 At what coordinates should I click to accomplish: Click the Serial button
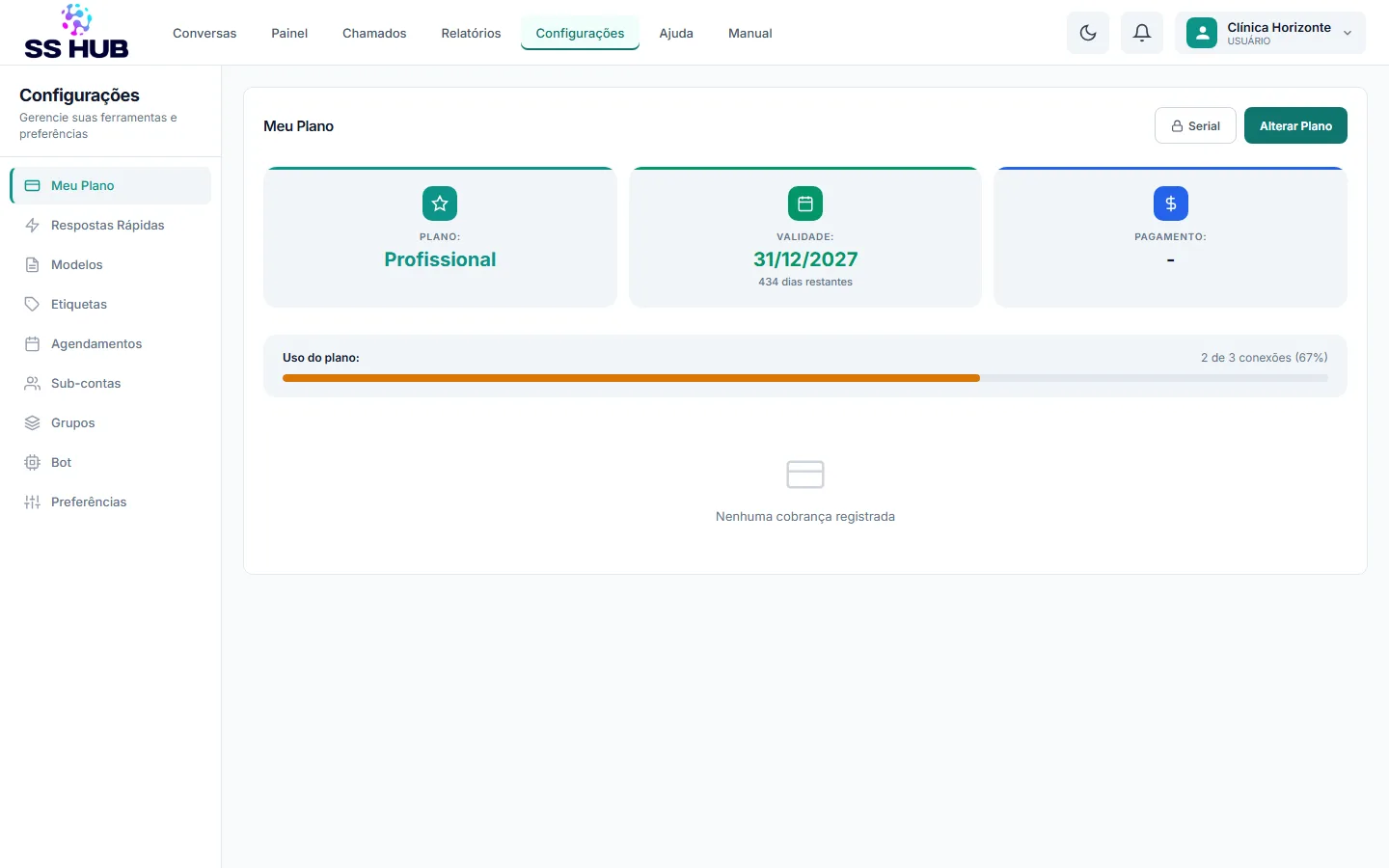coord(1195,125)
